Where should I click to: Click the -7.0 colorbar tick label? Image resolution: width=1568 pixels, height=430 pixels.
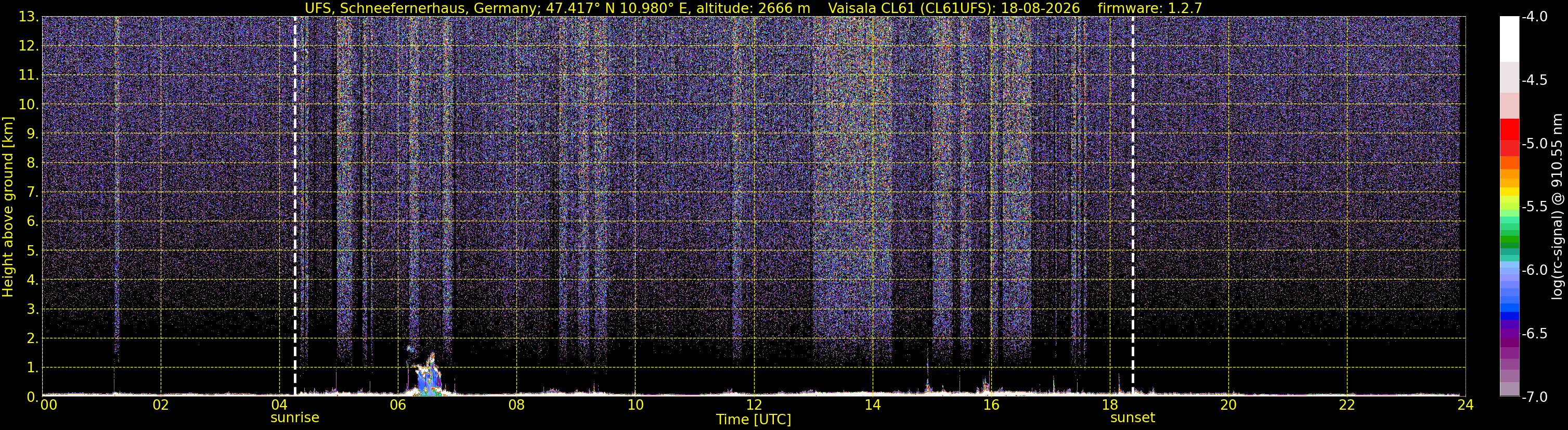(x=1534, y=397)
